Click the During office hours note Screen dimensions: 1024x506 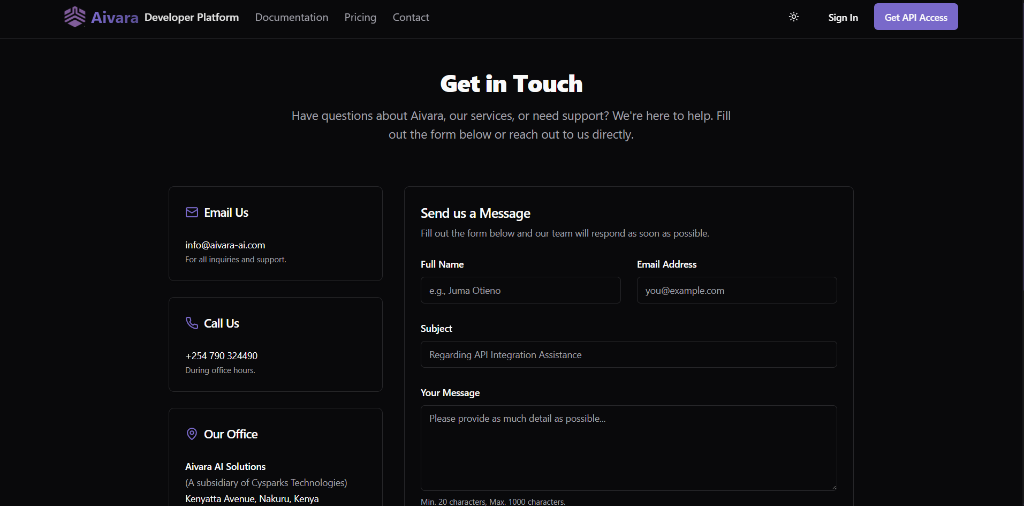click(220, 370)
